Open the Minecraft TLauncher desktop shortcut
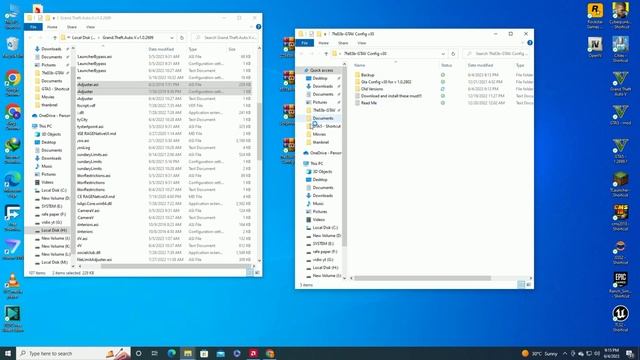The width and height of the screenshot is (640, 360). pos(620,184)
